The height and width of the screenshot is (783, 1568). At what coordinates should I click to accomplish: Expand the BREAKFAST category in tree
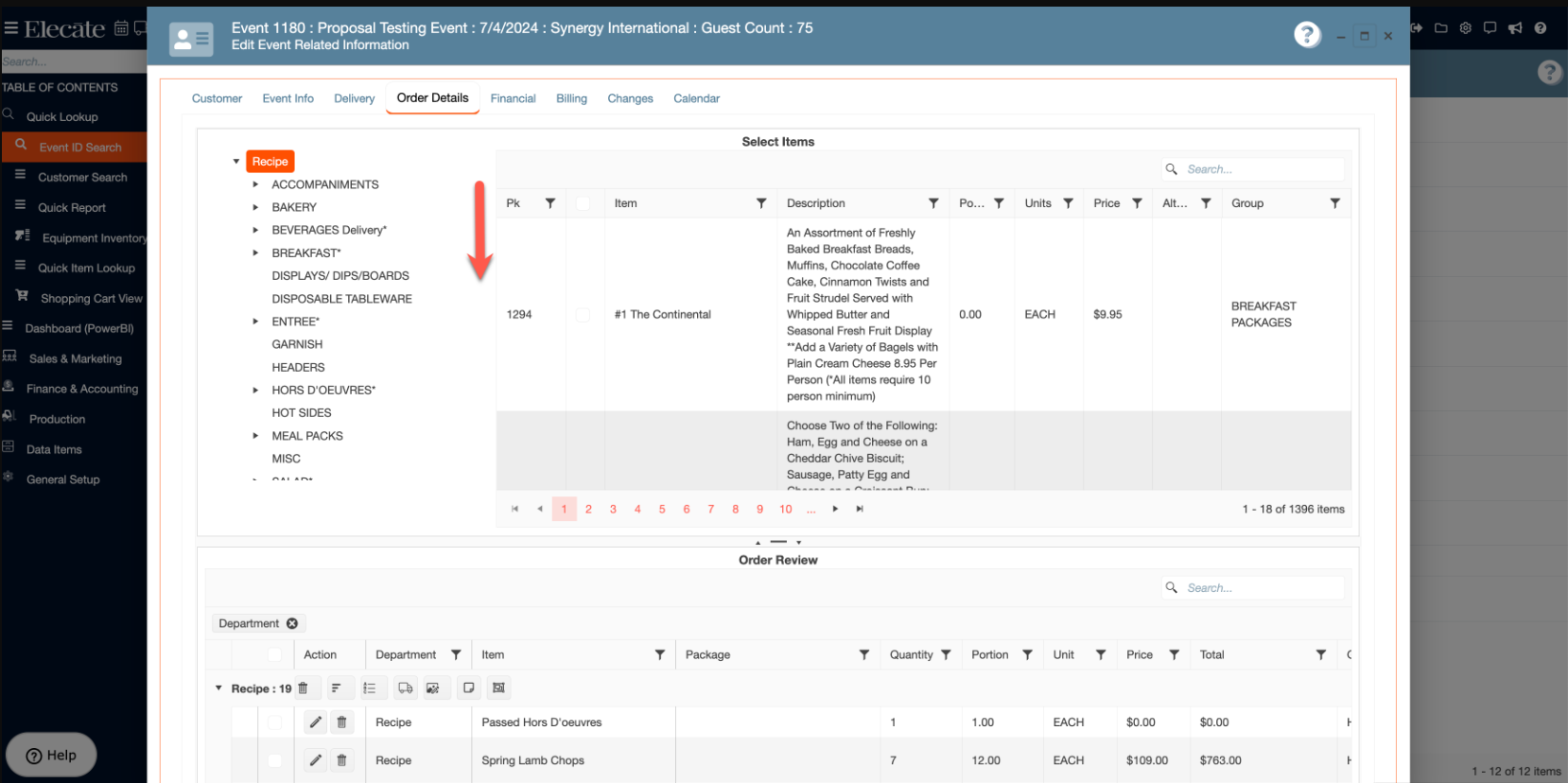255,253
